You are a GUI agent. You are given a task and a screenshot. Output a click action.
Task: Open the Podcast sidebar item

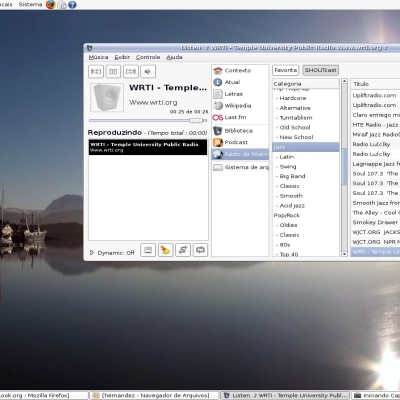pos(240,142)
